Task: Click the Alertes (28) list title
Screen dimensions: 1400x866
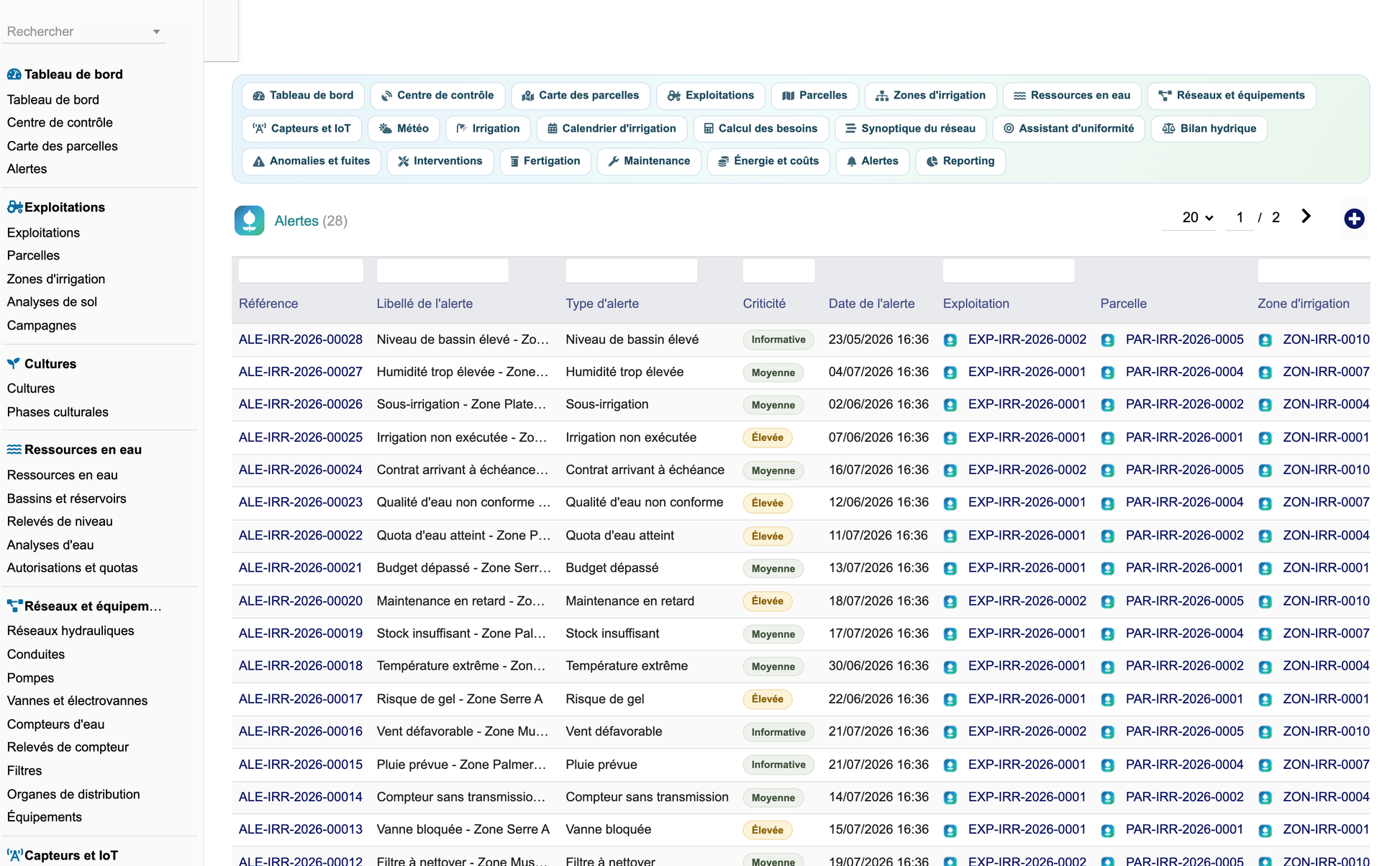Action: [311, 221]
